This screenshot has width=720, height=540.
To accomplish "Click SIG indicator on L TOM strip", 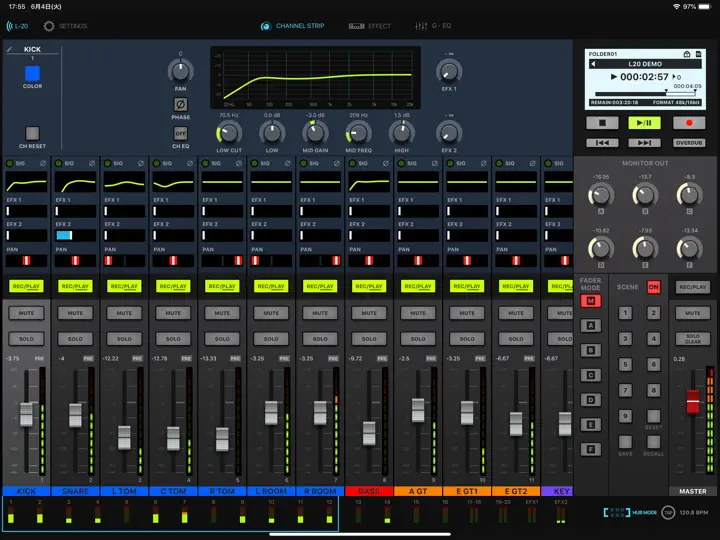I will click(107, 163).
